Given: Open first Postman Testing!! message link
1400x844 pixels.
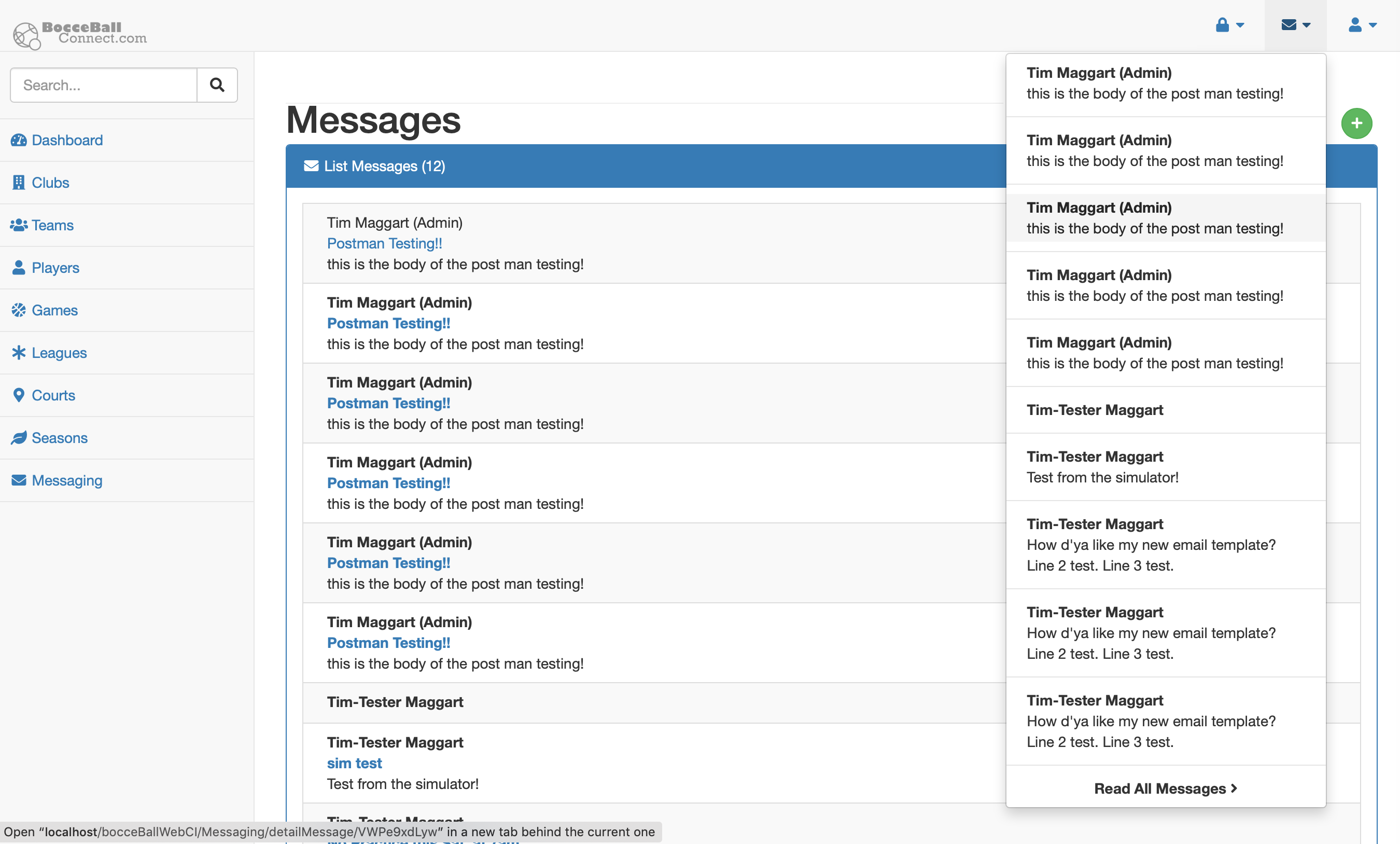Looking at the screenshot, I should tap(384, 243).
